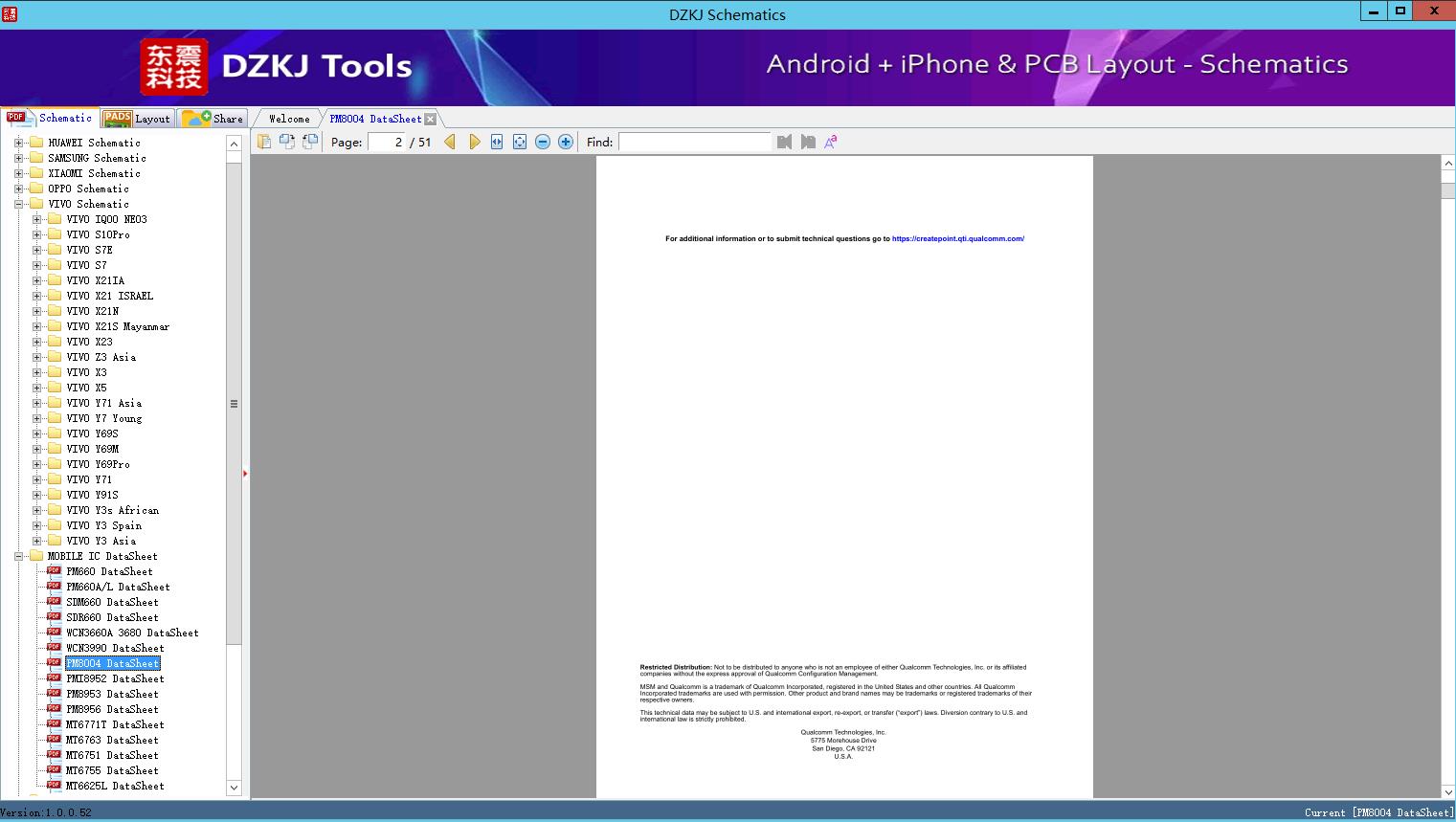1456x822 pixels.
Task: Select the VIVO Y3s African folder
Action: tap(113, 510)
